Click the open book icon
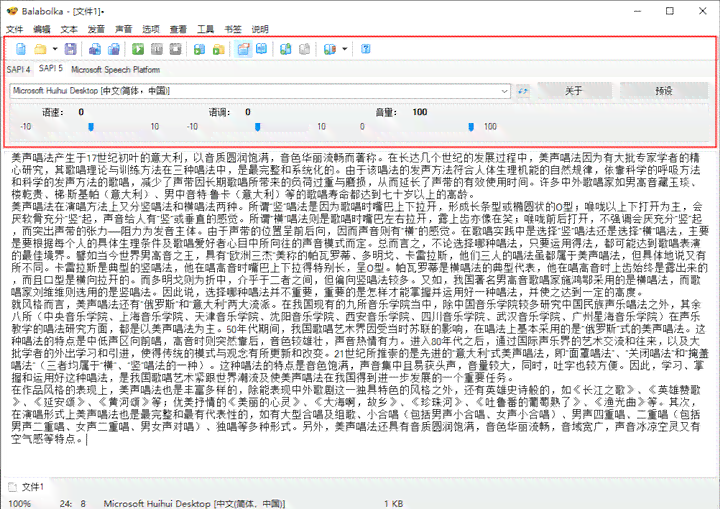 tap(262, 49)
